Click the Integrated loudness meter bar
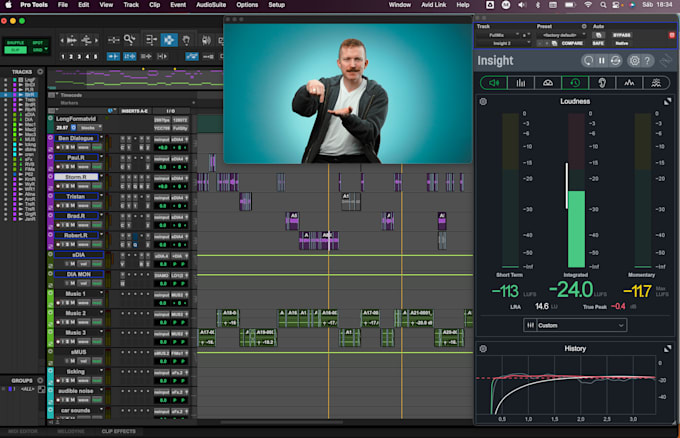 tap(576, 190)
